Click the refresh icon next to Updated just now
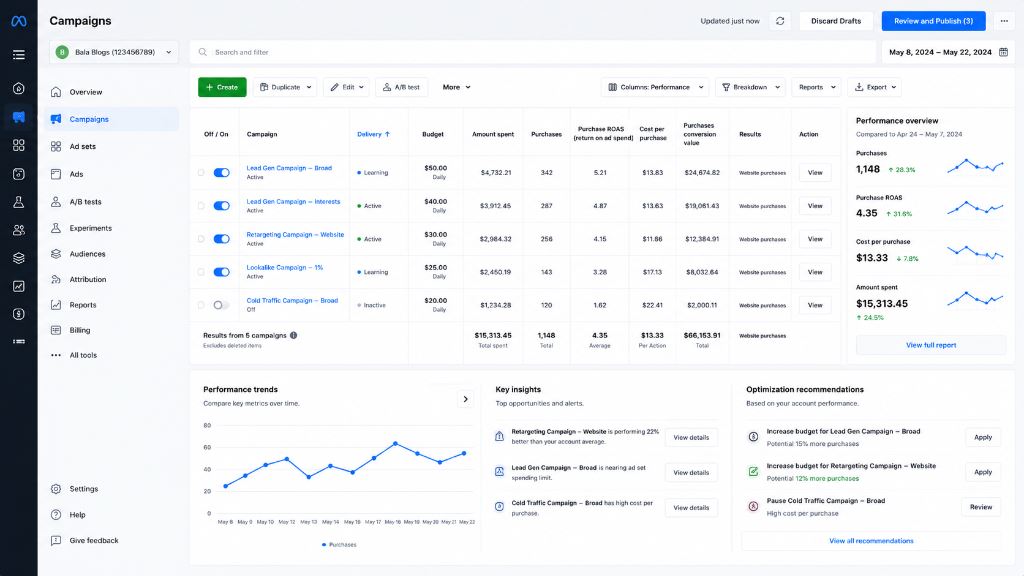This screenshot has width=1024, height=576. (x=780, y=21)
